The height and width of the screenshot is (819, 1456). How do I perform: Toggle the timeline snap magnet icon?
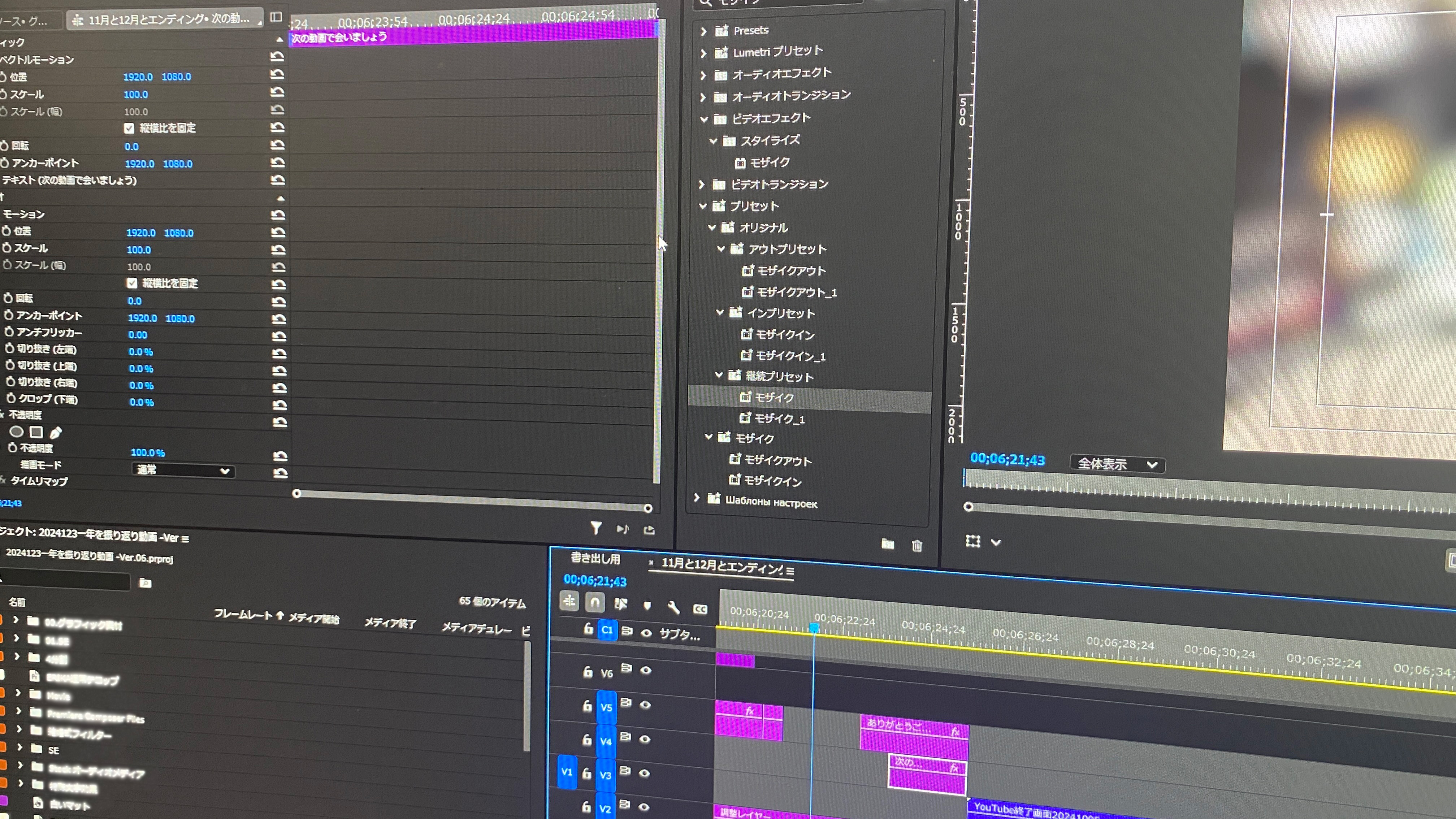595,603
